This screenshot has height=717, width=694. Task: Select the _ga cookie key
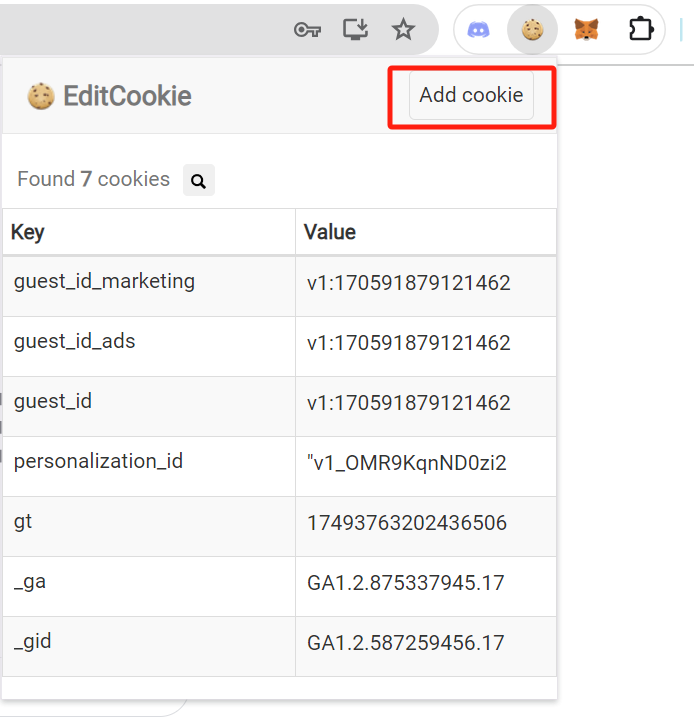point(30,582)
